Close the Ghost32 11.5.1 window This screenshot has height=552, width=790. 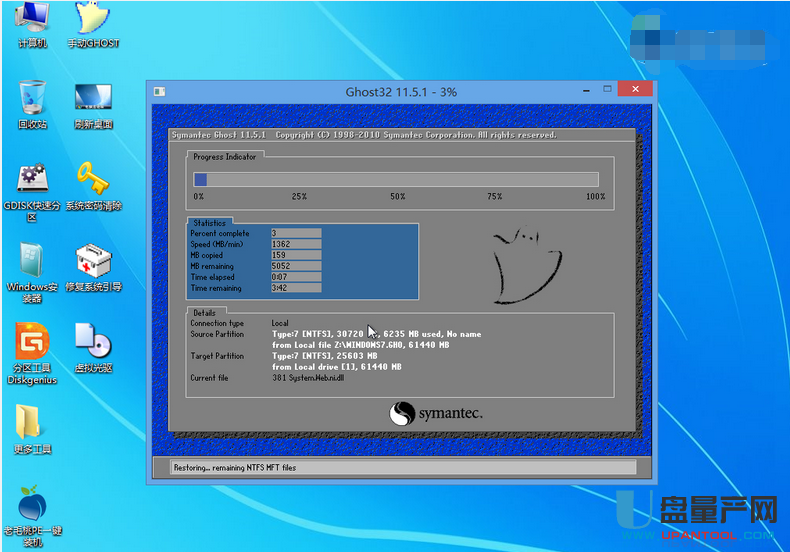633,91
